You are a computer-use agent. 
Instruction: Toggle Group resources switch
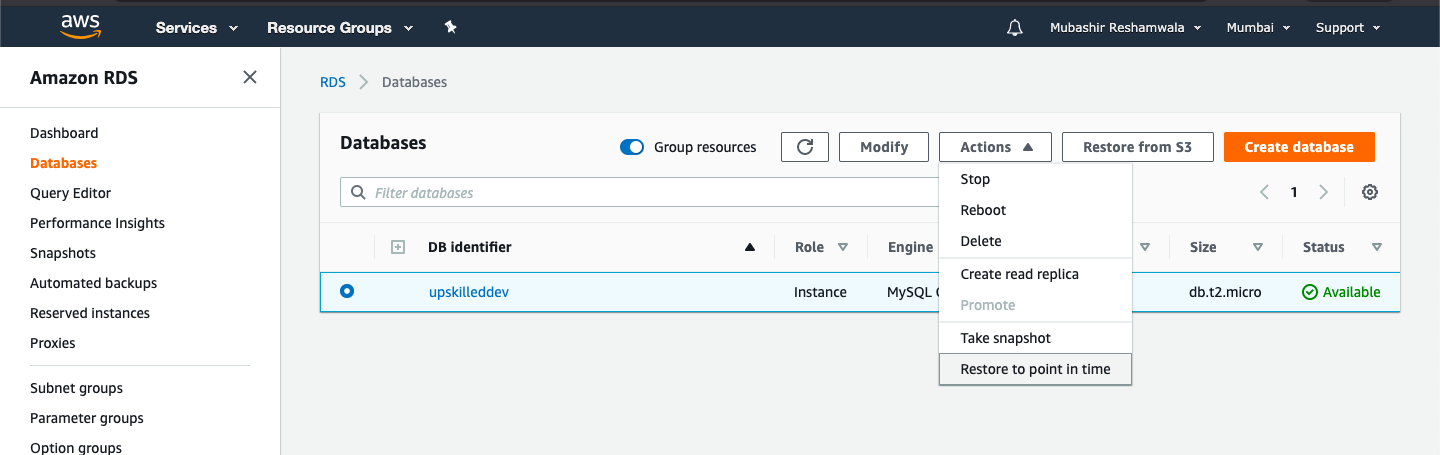tap(632, 147)
